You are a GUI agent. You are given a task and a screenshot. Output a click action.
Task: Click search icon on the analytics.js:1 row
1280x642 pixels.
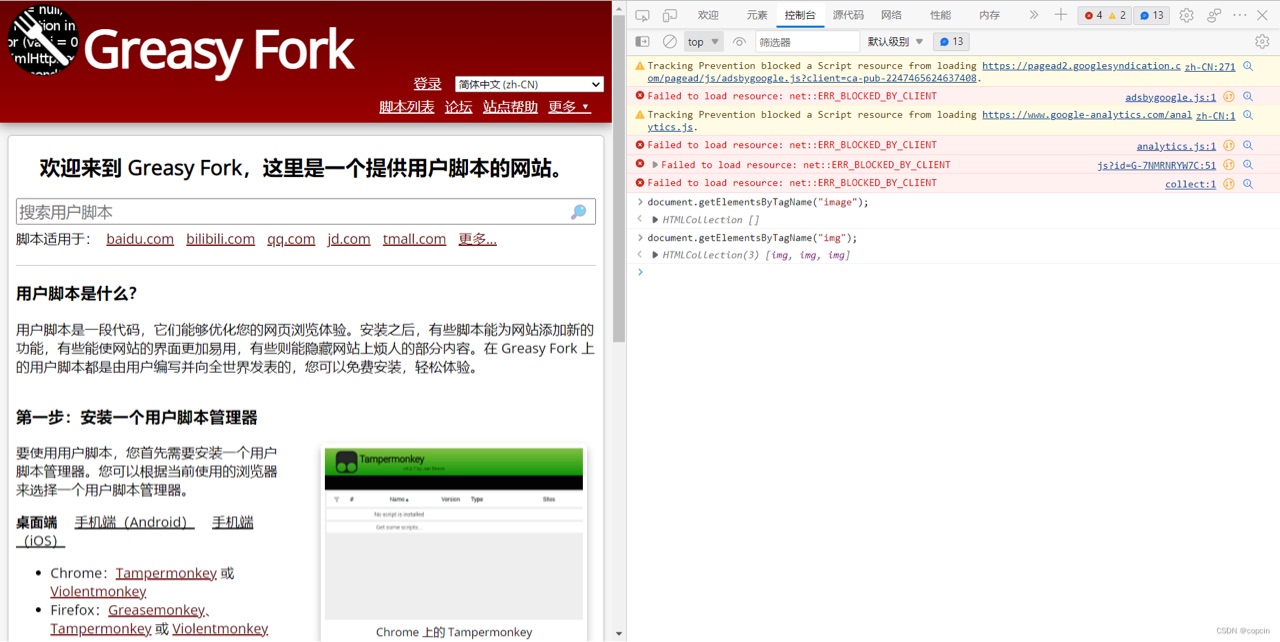(1248, 146)
